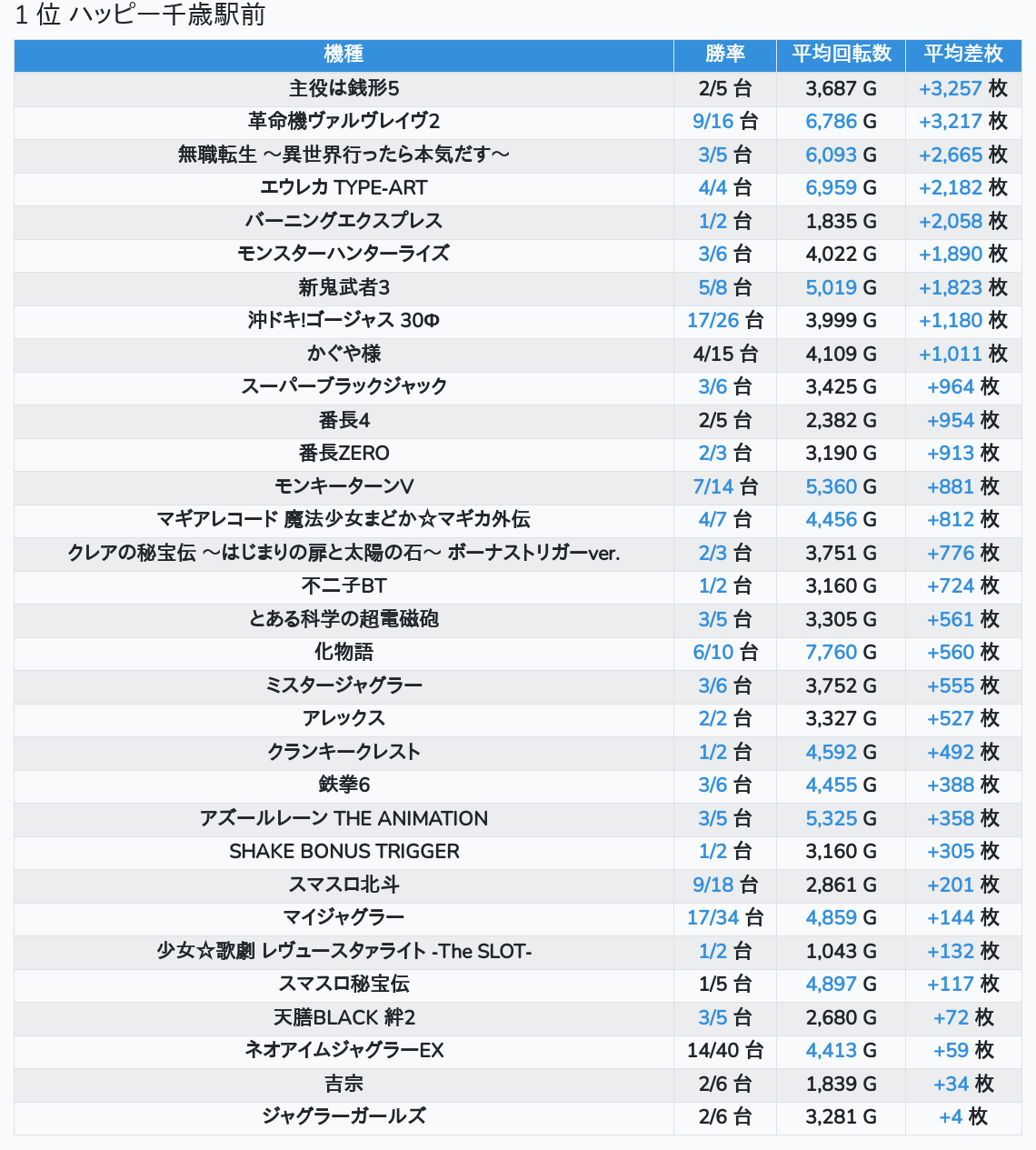Viewport: 1036px width, 1150px height.
Task: Click the 平均回転数 column header
Action: coord(841,55)
